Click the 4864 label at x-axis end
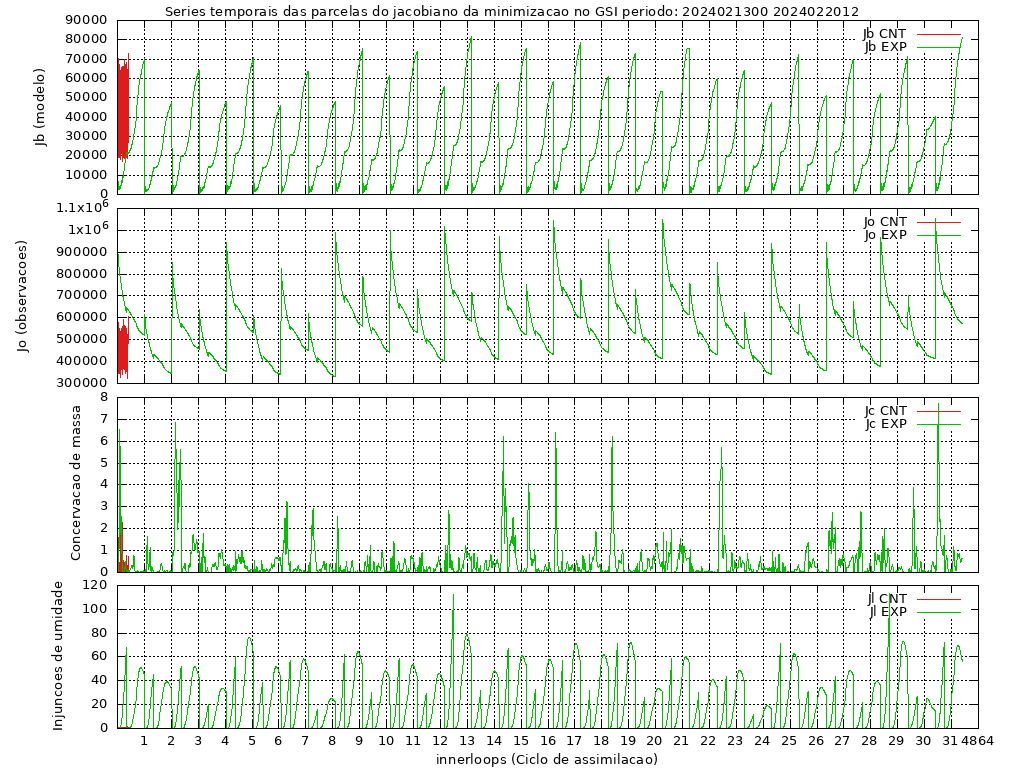Screen dimensions: 1024x768 click(978, 741)
